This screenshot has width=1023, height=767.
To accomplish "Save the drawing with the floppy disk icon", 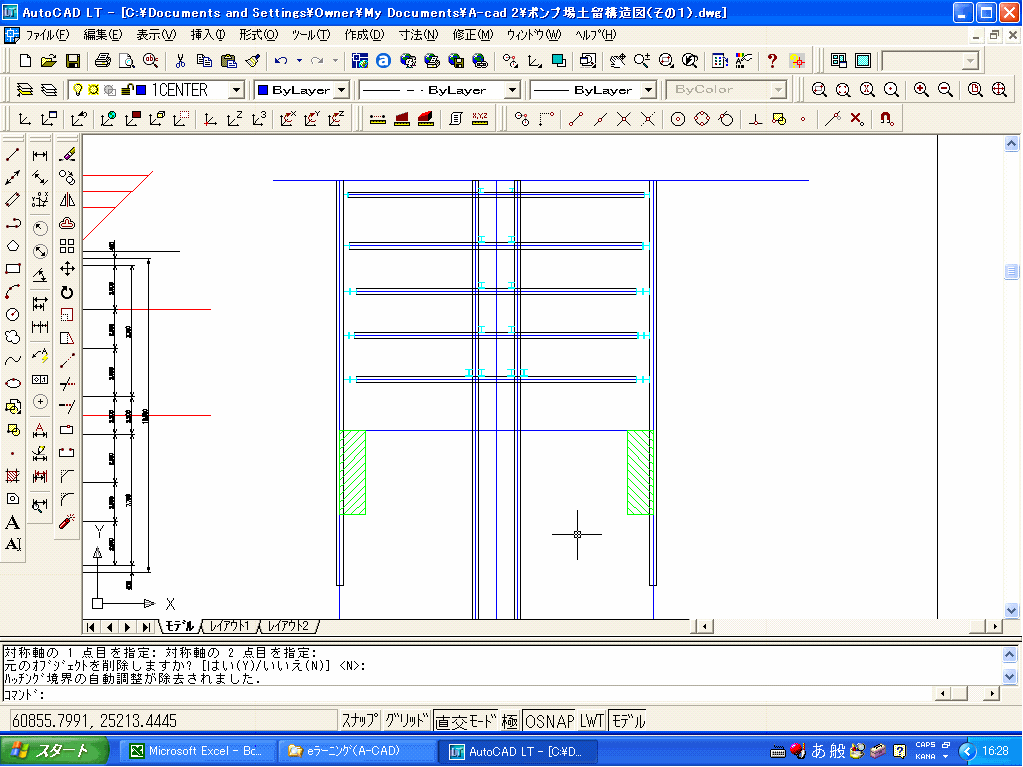I will pyautogui.click(x=73, y=61).
